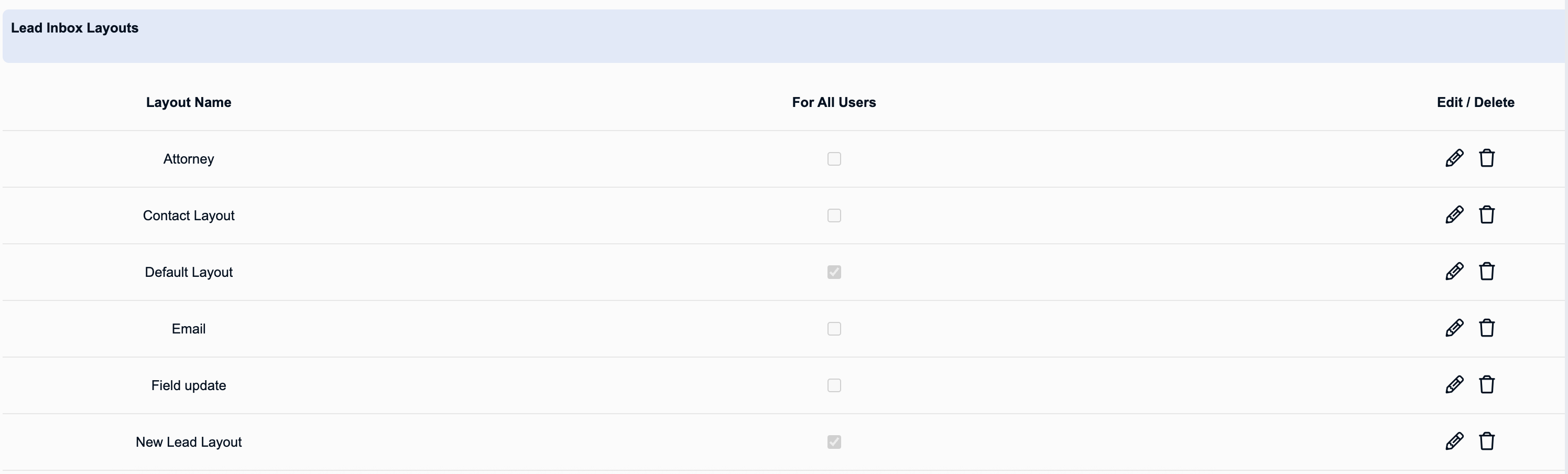Edit the New Lead Layout pencil icon
Image resolution: width=1568 pixels, height=474 pixels.
tap(1454, 441)
